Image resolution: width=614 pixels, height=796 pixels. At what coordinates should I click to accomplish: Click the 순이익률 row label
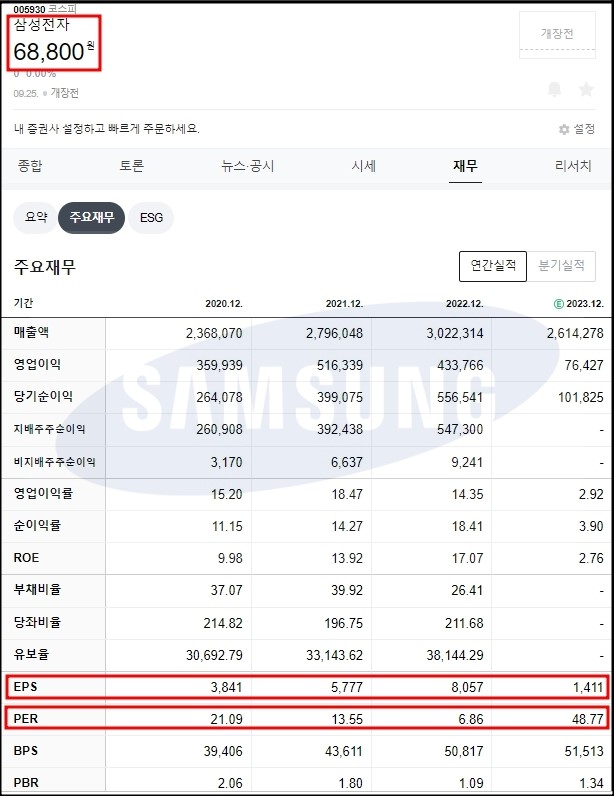tap(38, 525)
